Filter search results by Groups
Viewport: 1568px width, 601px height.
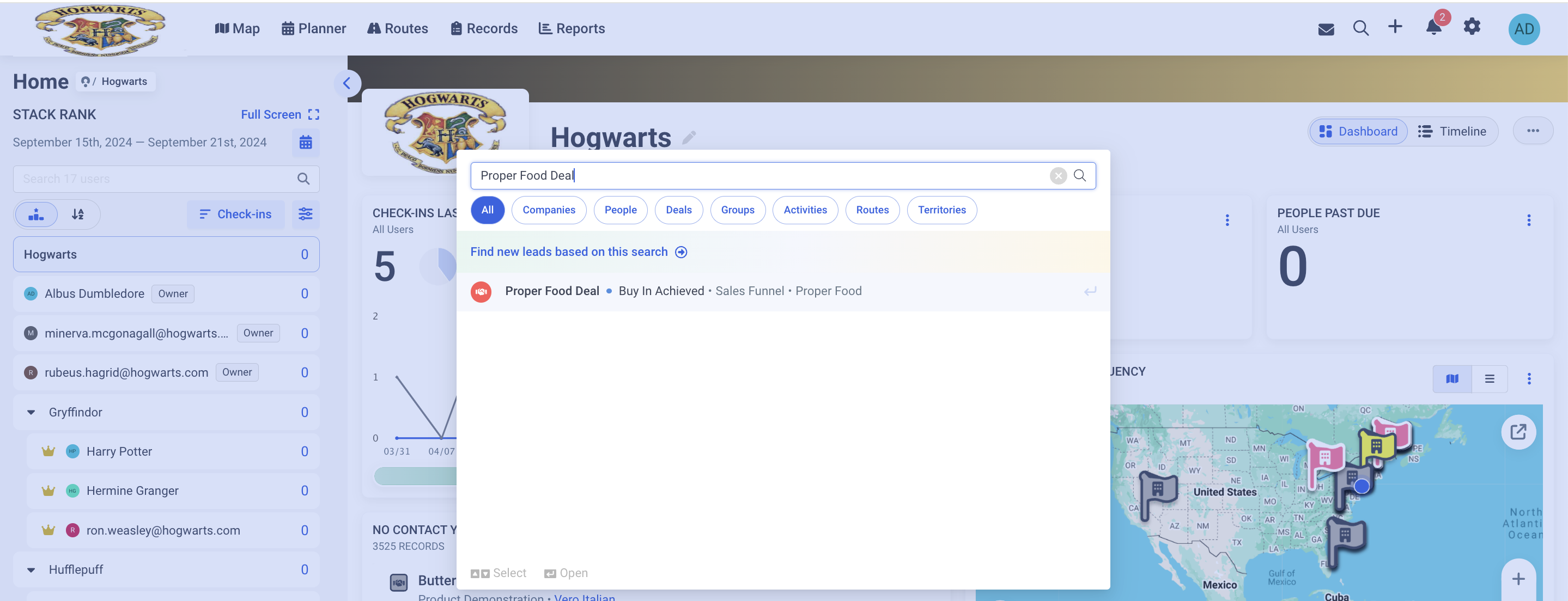[x=738, y=210]
